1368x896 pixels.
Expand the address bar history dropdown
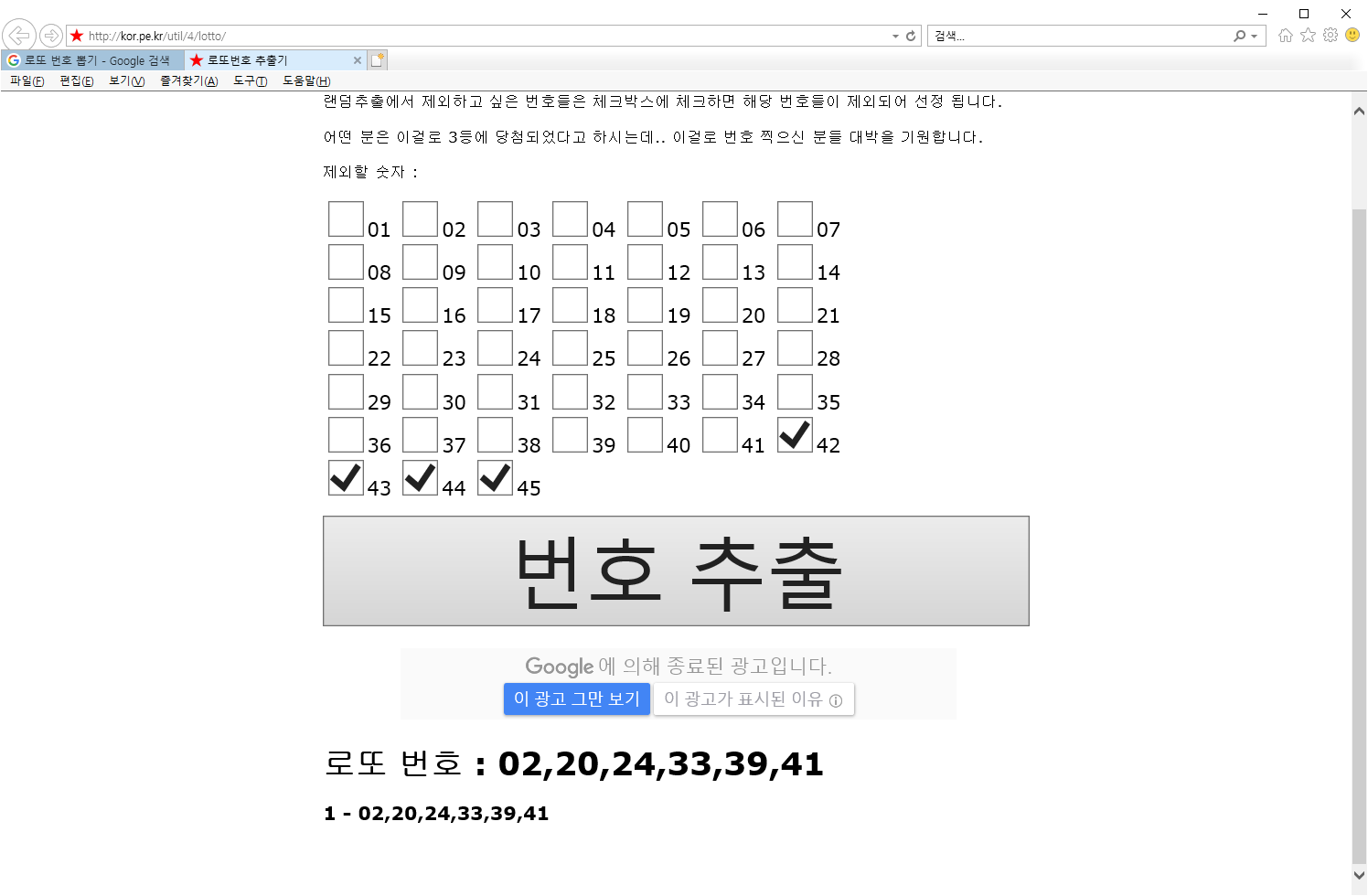[x=895, y=37]
